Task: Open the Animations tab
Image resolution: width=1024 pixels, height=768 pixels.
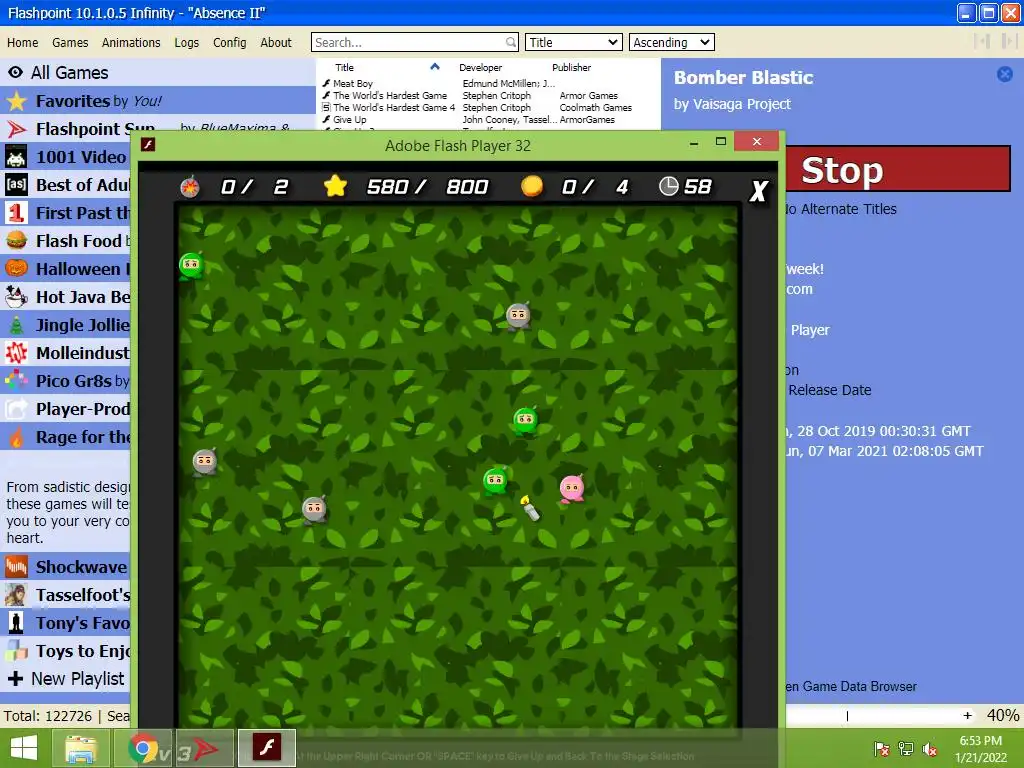Action: [x=131, y=42]
